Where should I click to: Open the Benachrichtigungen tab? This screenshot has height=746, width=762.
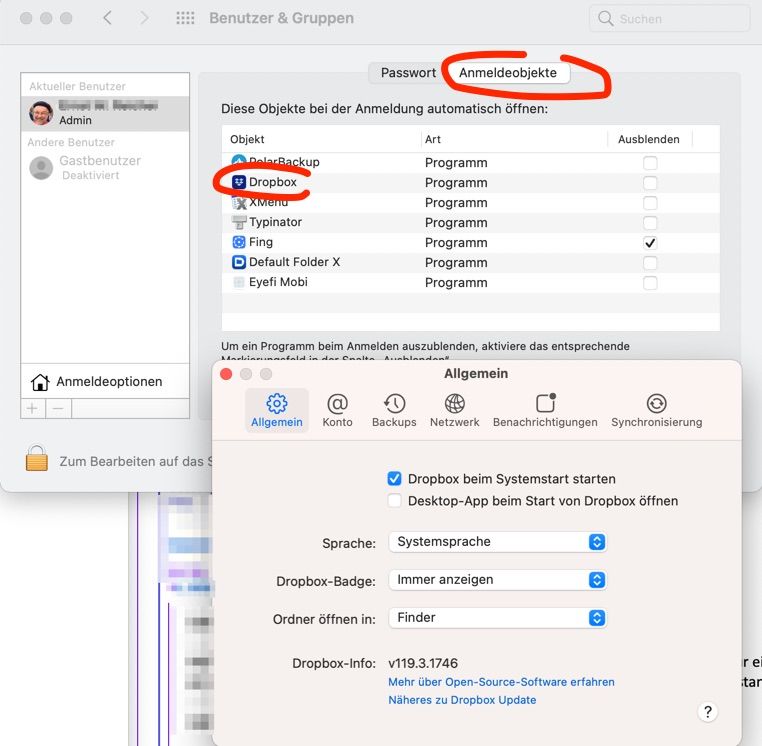(x=545, y=411)
